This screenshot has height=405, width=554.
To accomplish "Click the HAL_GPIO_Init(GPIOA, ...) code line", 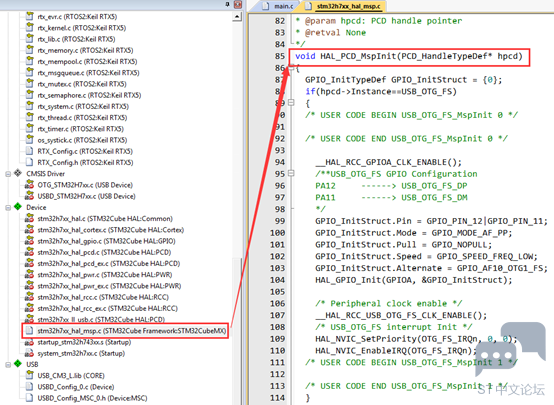I will point(413,280).
